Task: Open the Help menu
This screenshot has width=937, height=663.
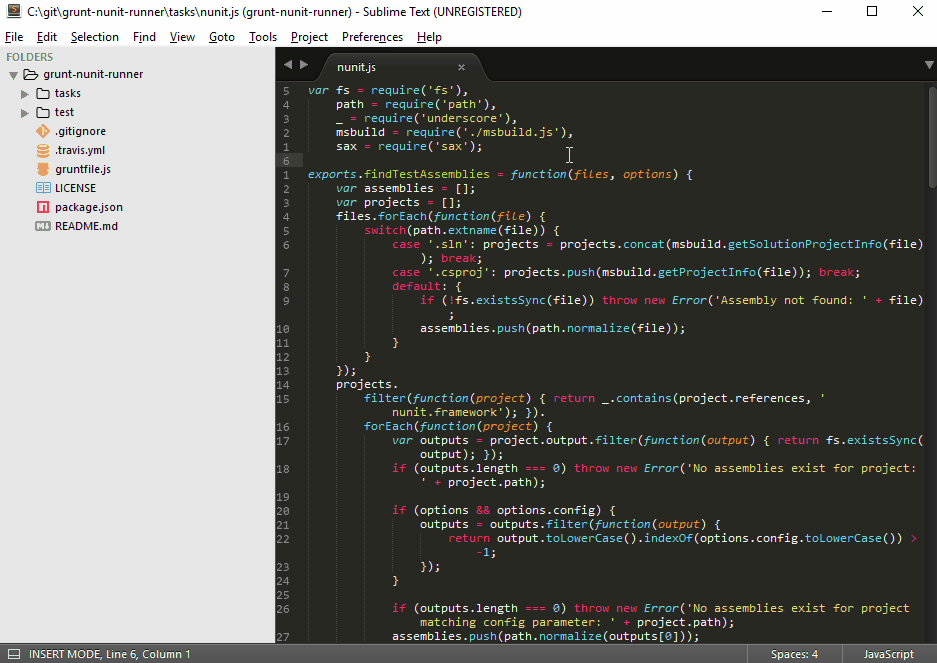Action: tap(429, 37)
